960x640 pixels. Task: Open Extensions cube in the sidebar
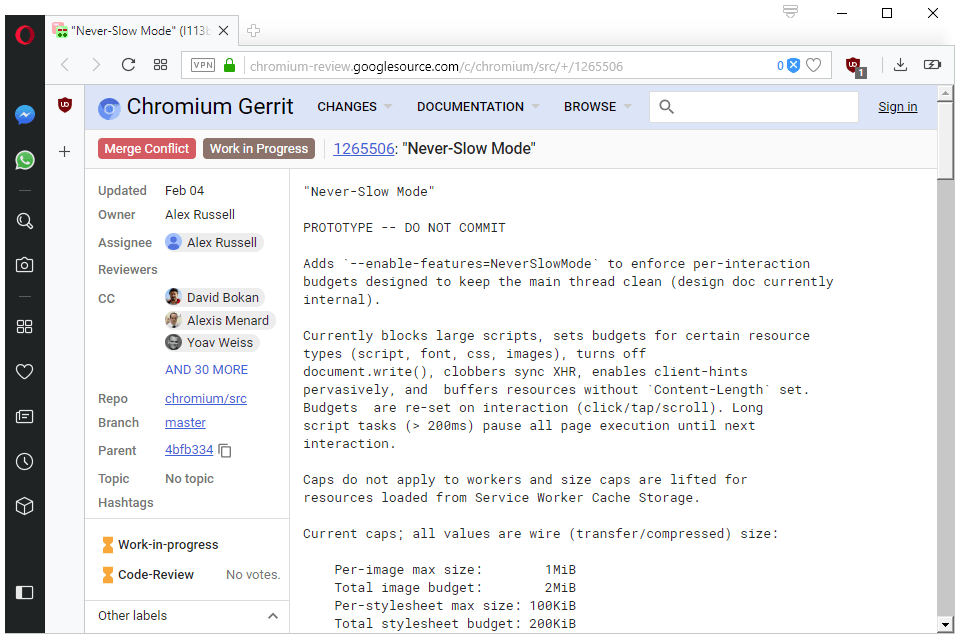tap(24, 506)
